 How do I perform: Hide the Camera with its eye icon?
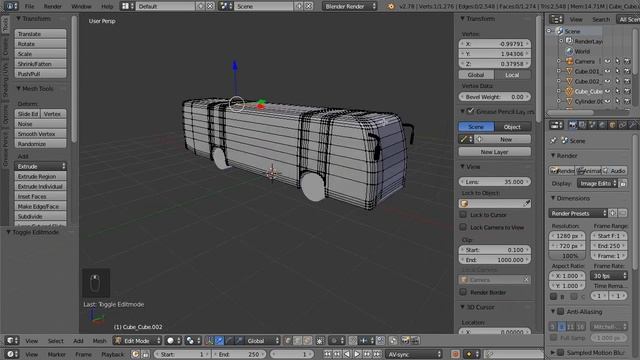(608, 61)
